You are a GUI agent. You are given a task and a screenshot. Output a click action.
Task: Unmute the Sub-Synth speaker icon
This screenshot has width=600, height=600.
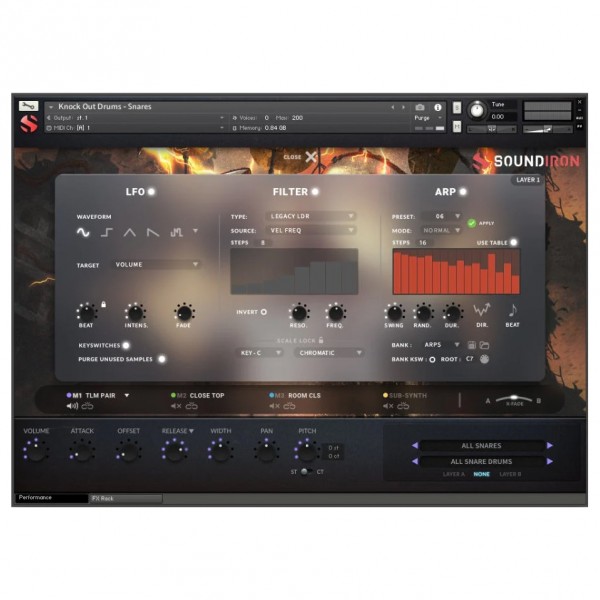(x=388, y=406)
